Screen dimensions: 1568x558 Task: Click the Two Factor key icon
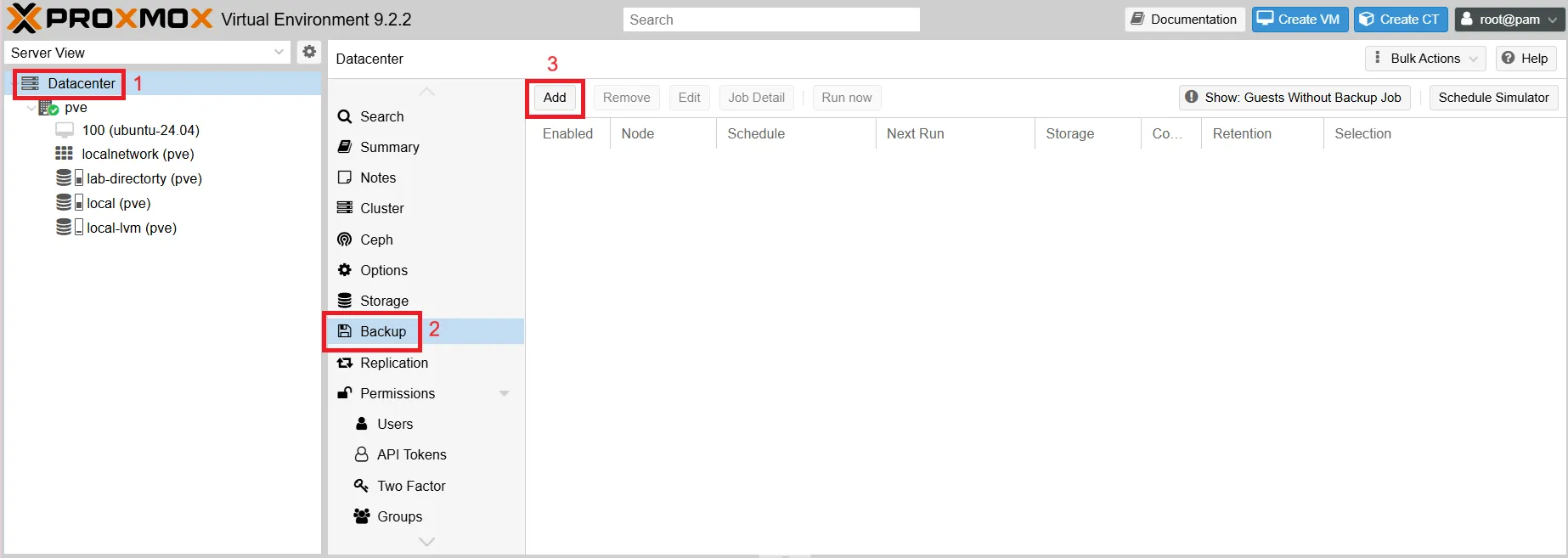(361, 486)
